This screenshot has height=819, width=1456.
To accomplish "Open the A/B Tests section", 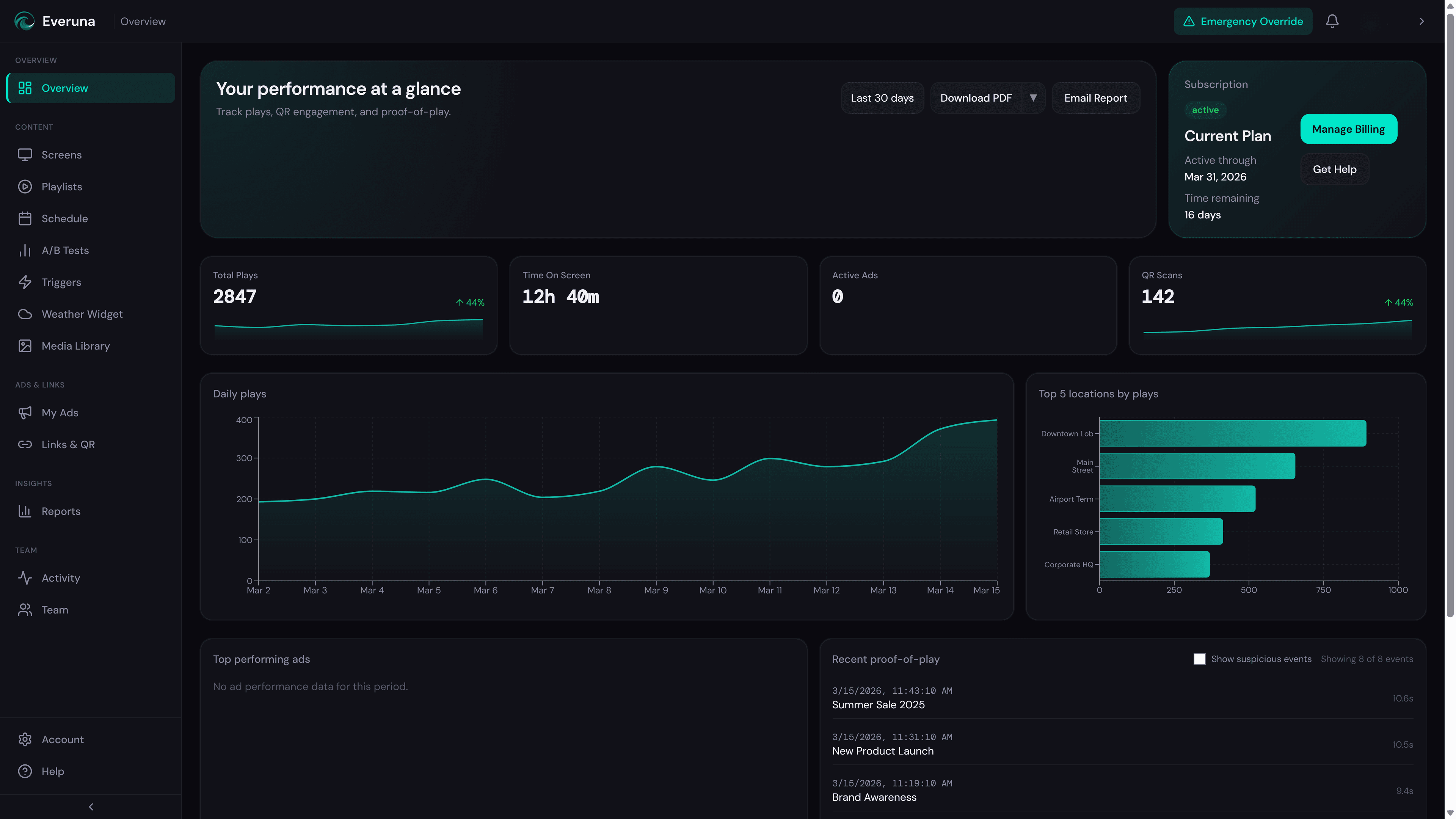I will click(x=64, y=250).
